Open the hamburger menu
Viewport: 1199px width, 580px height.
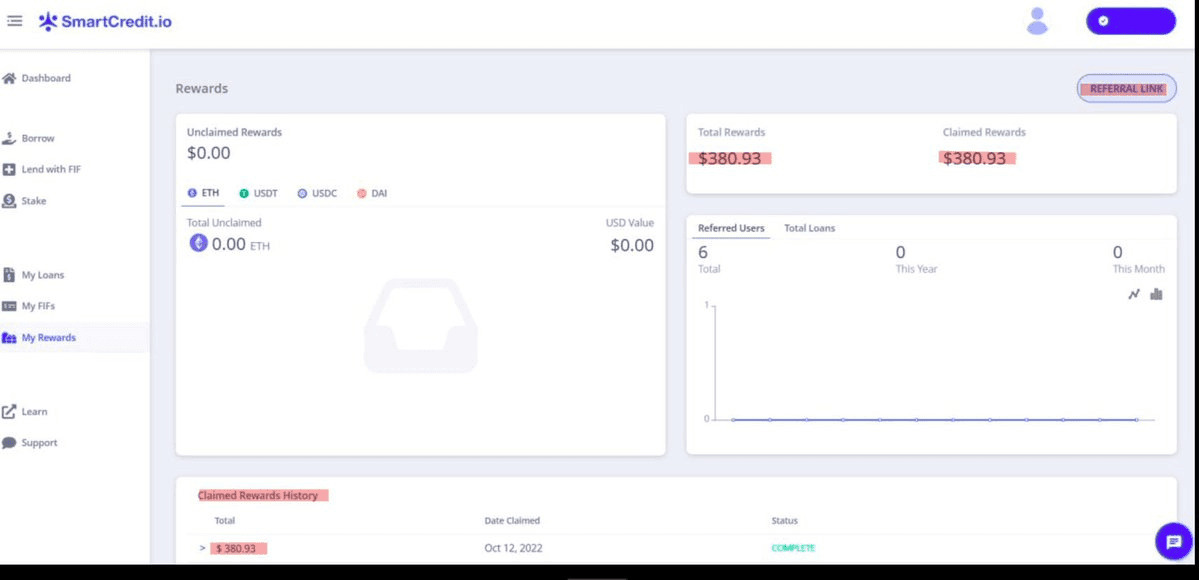click(x=15, y=21)
